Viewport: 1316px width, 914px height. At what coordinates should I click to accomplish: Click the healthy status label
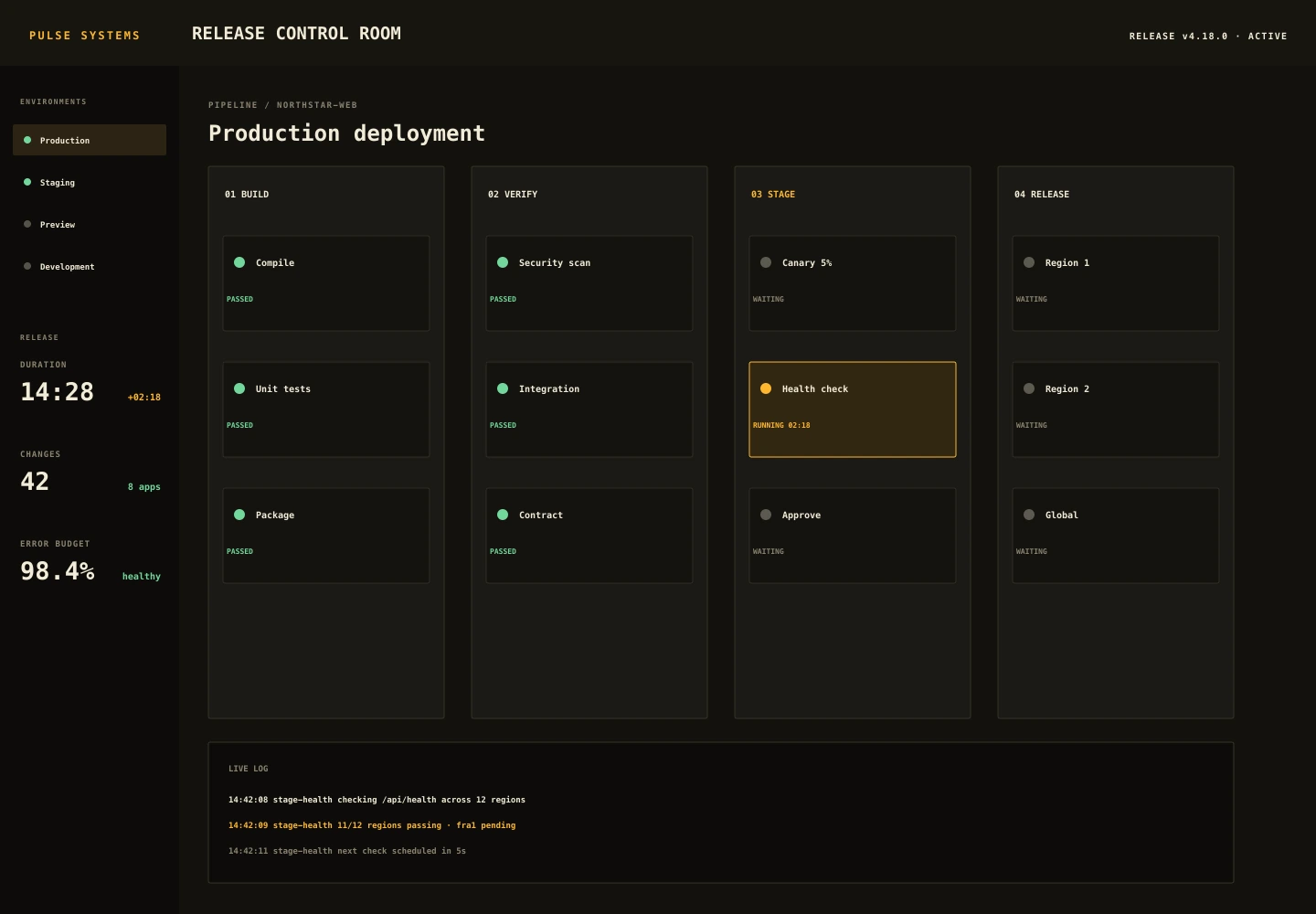[x=142, y=577]
